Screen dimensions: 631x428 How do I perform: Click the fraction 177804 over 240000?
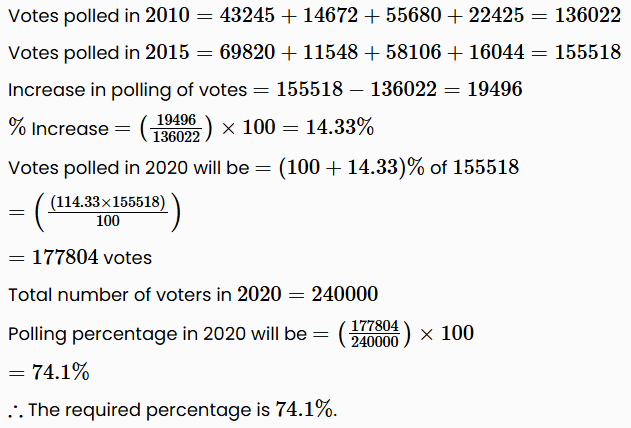[374, 333]
